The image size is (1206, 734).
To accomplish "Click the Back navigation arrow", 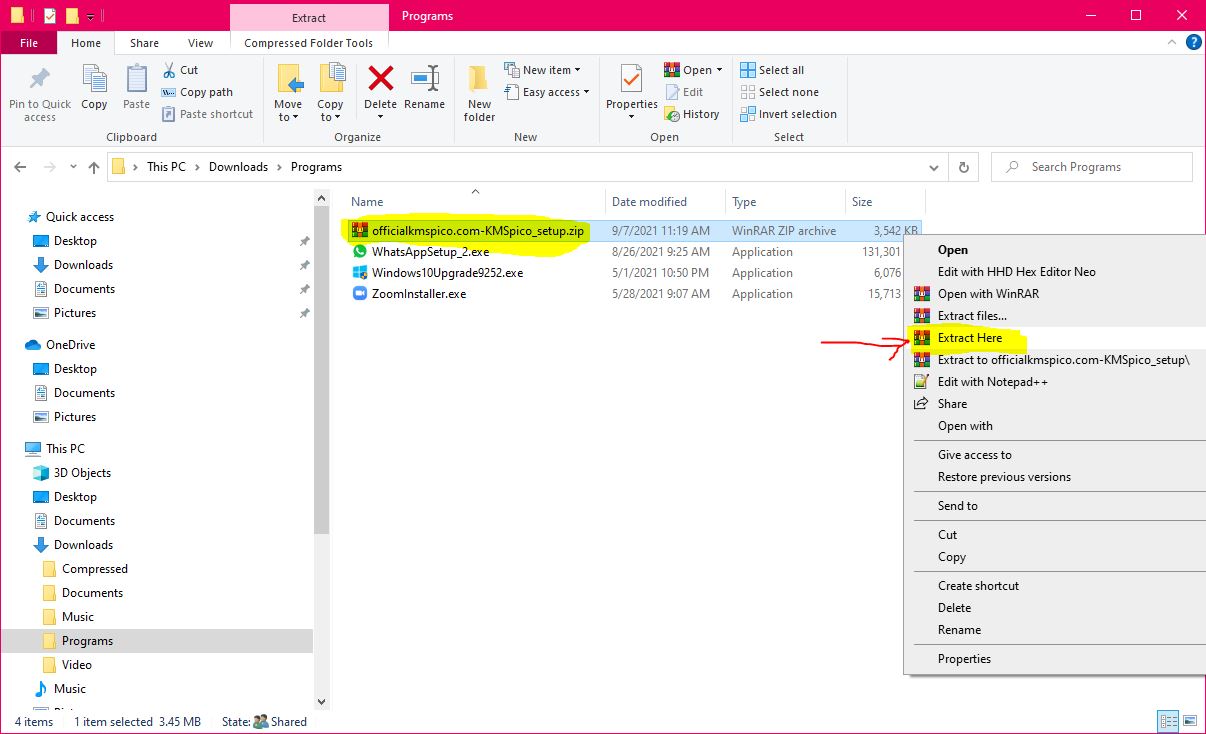I will click(x=21, y=167).
